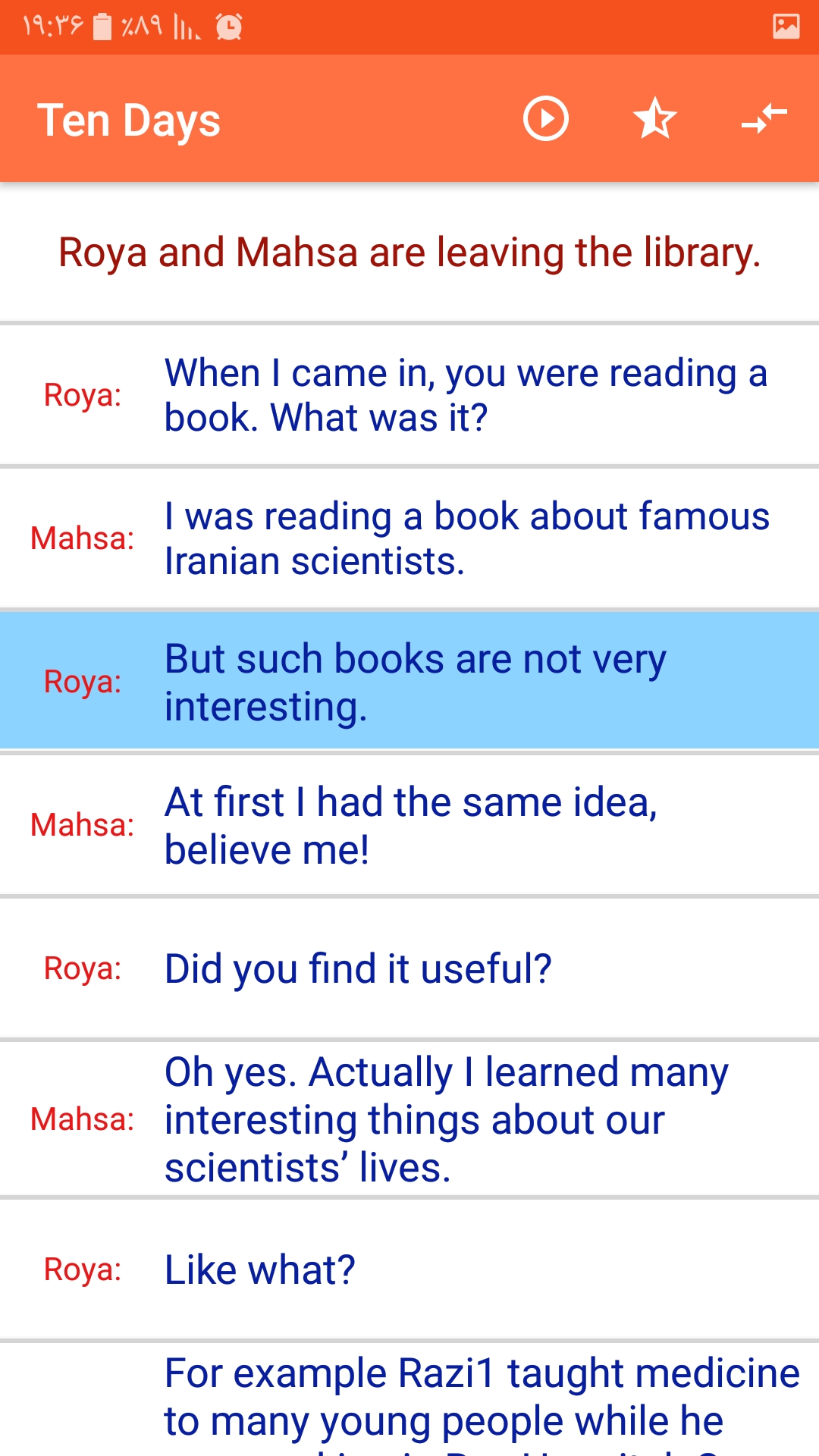Tap the alarm clock status icon
Viewport: 819px width, 1456px height.
click(228, 27)
